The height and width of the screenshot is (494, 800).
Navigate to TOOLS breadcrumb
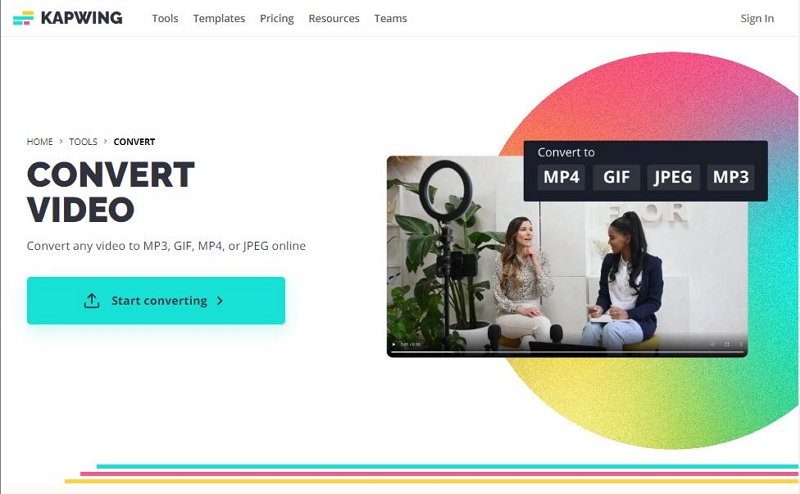[x=83, y=141]
